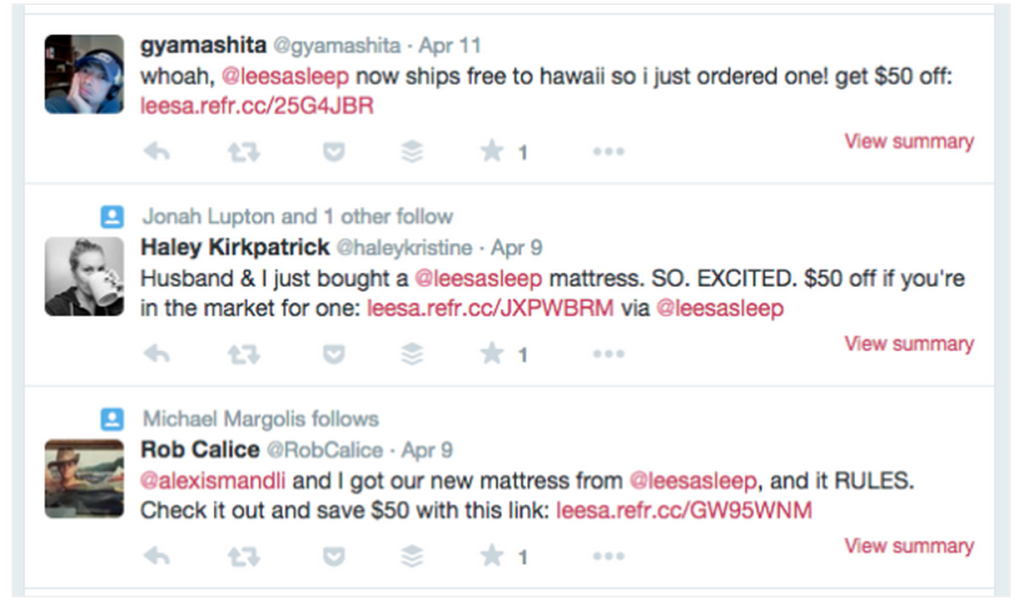Add Haley Kirkpatrick's tweet to Buffer
This screenshot has width=1024, height=609.
click(x=411, y=354)
